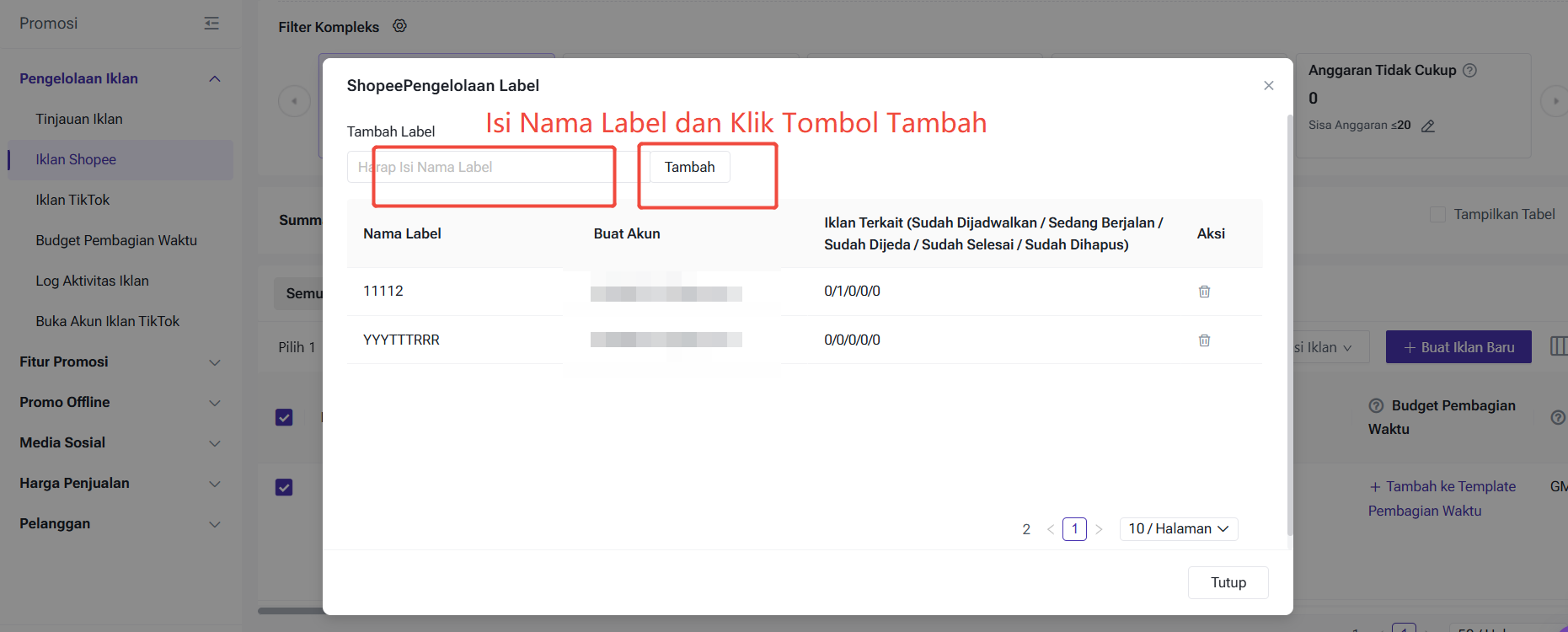Collapse the Pengelolaan Iklan section
This screenshot has height=632, width=1568.
(x=214, y=79)
